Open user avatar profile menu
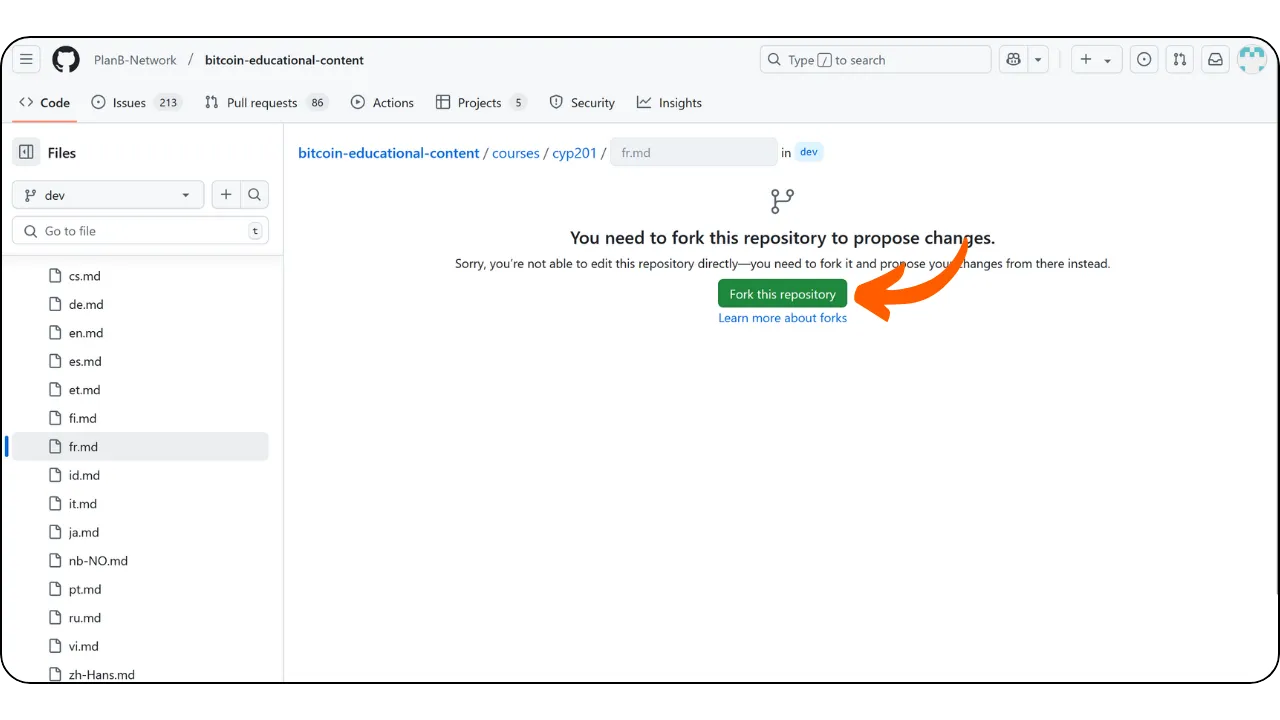 point(1251,60)
